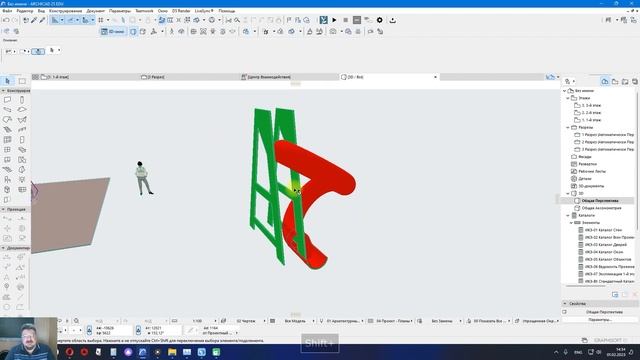The width and height of the screenshot is (640, 360).
Task: Click the export upload icon
Action: coord(393,20)
